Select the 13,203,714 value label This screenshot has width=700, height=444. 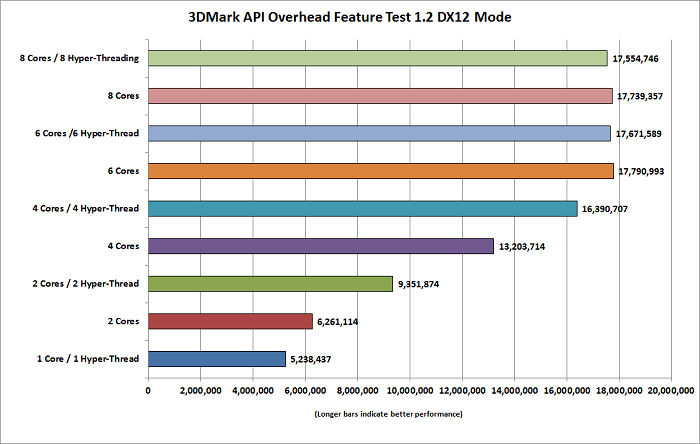(522, 247)
